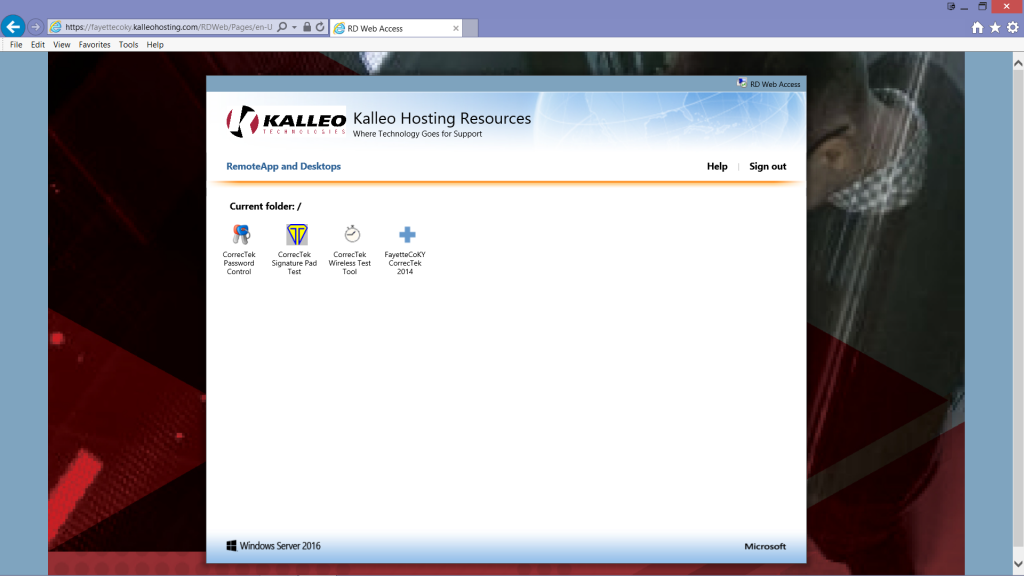Screen dimensions: 1024x576
Task: Open the Help link in page header
Action: coord(717,166)
